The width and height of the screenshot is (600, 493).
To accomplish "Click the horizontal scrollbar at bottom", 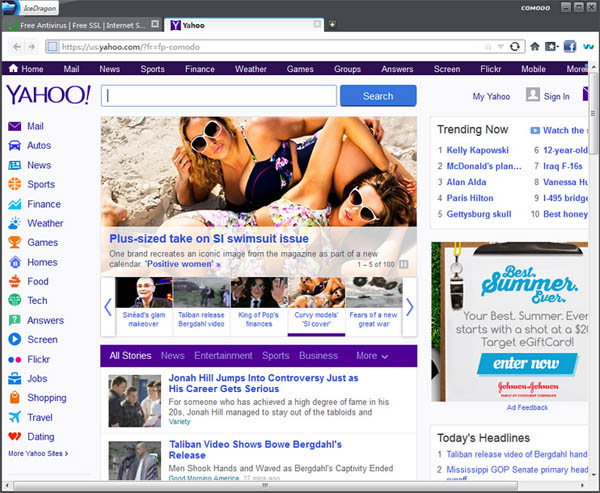I will point(265,485).
